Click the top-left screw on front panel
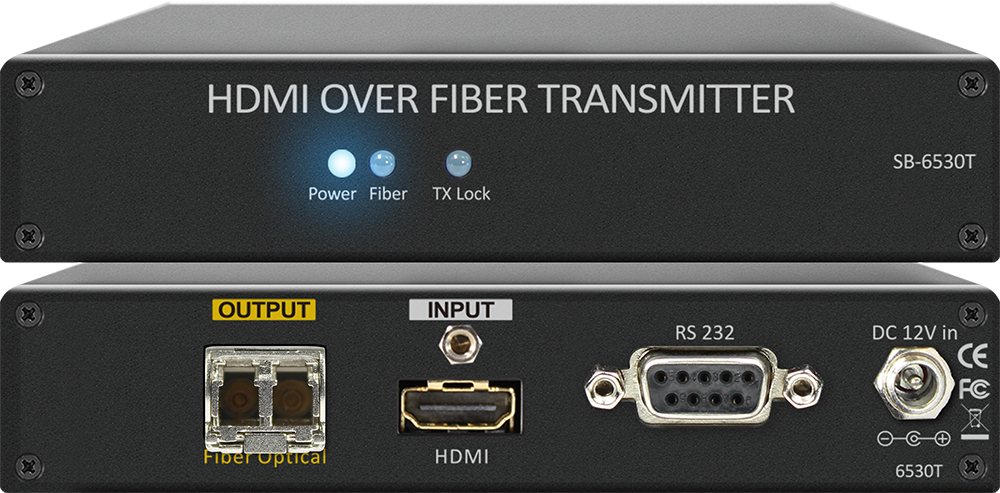The width and height of the screenshot is (1000, 493). pos(29,84)
